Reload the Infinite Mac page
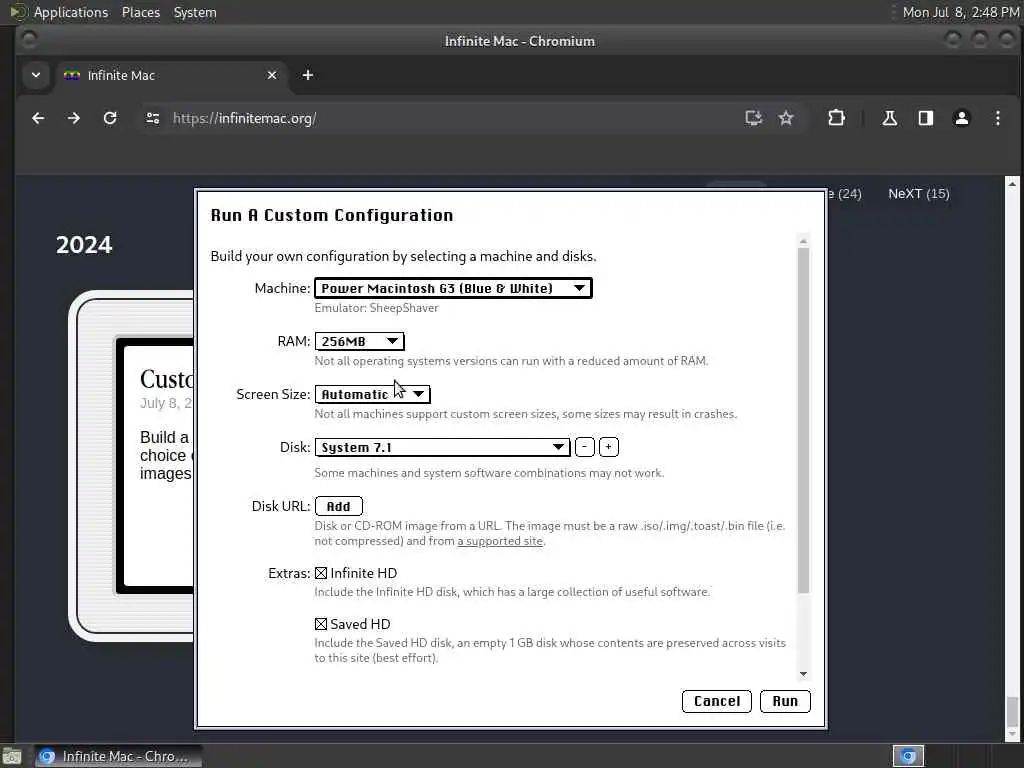 point(110,118)
